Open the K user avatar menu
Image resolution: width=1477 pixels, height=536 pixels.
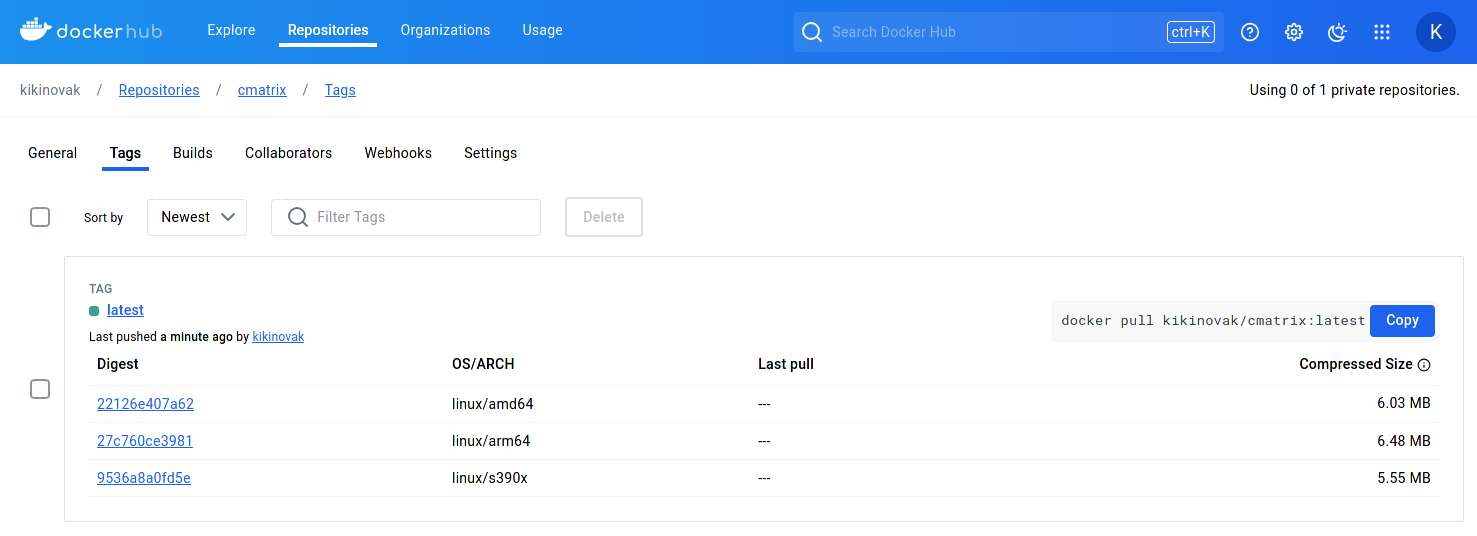pyautogui.click(x=1436, y=32)
